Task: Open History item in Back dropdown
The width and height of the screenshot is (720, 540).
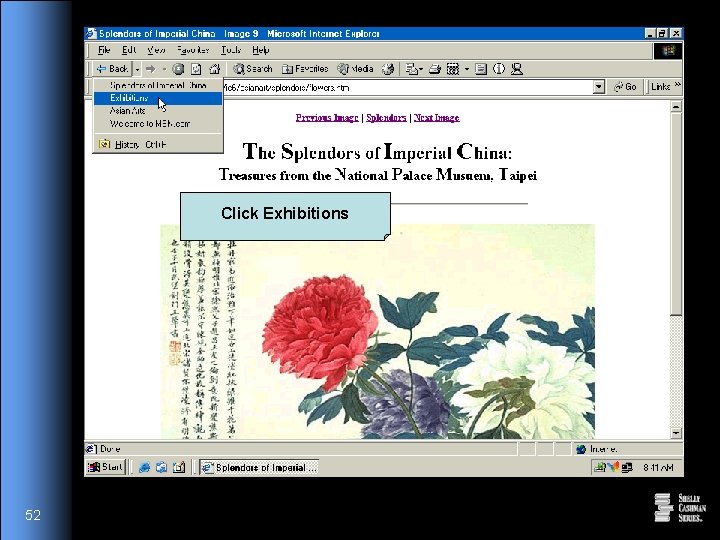Action: pyautogui.click(x=158, y=144)
